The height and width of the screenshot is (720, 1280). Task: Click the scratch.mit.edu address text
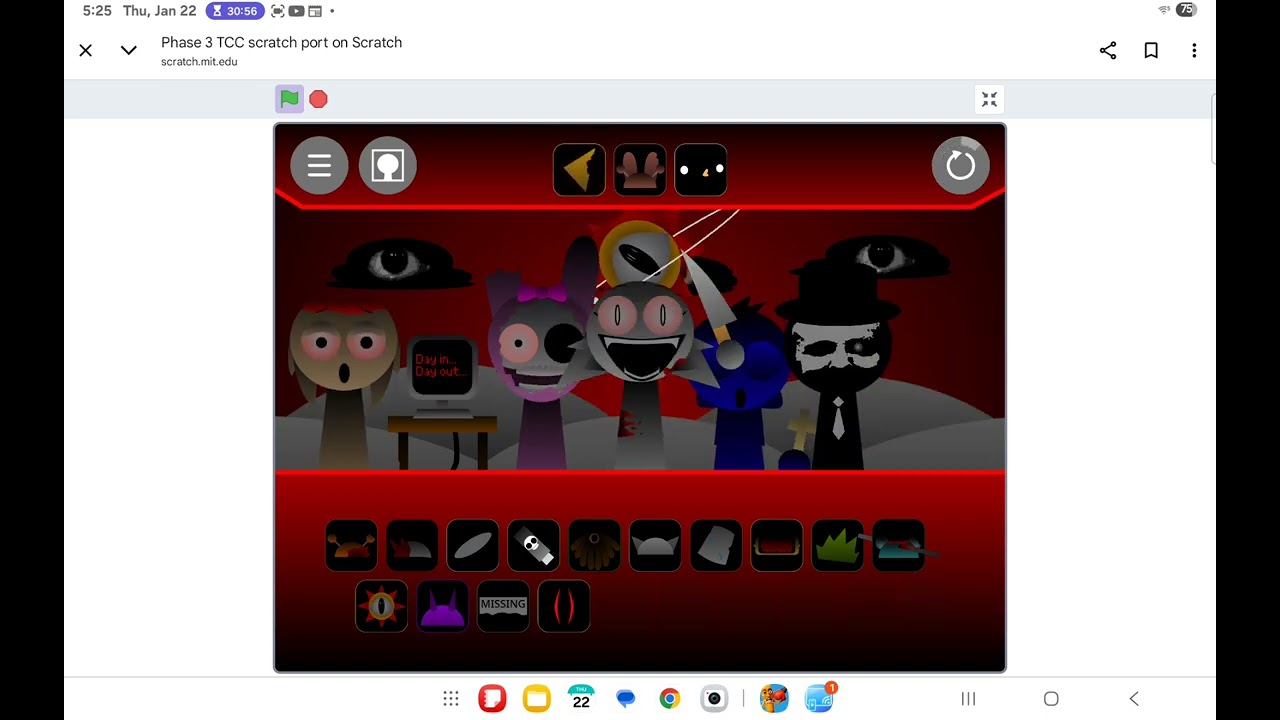tap(199, 62)
